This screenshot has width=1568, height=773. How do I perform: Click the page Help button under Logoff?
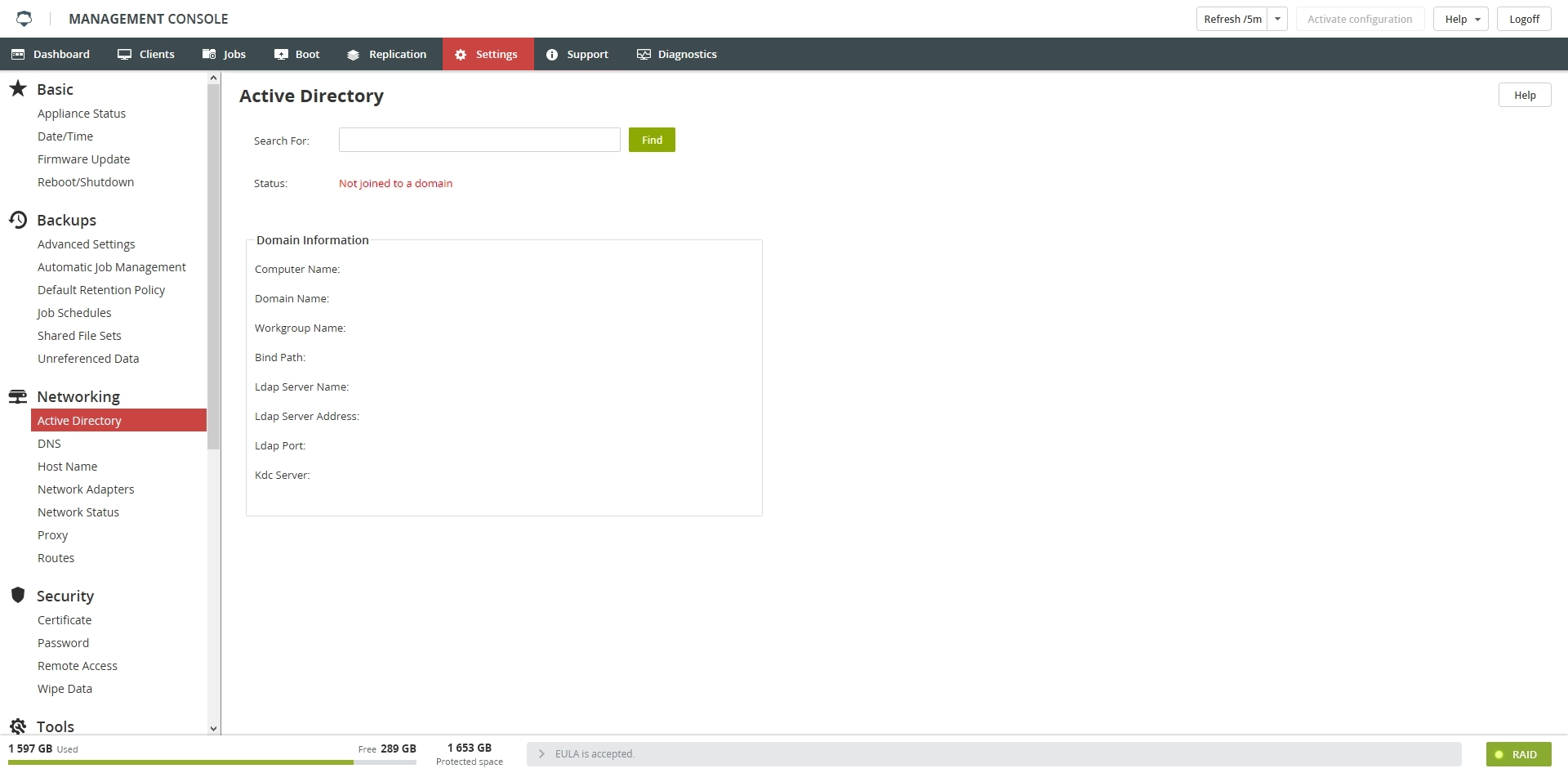pyautogui.click(x=1525, y=95)
